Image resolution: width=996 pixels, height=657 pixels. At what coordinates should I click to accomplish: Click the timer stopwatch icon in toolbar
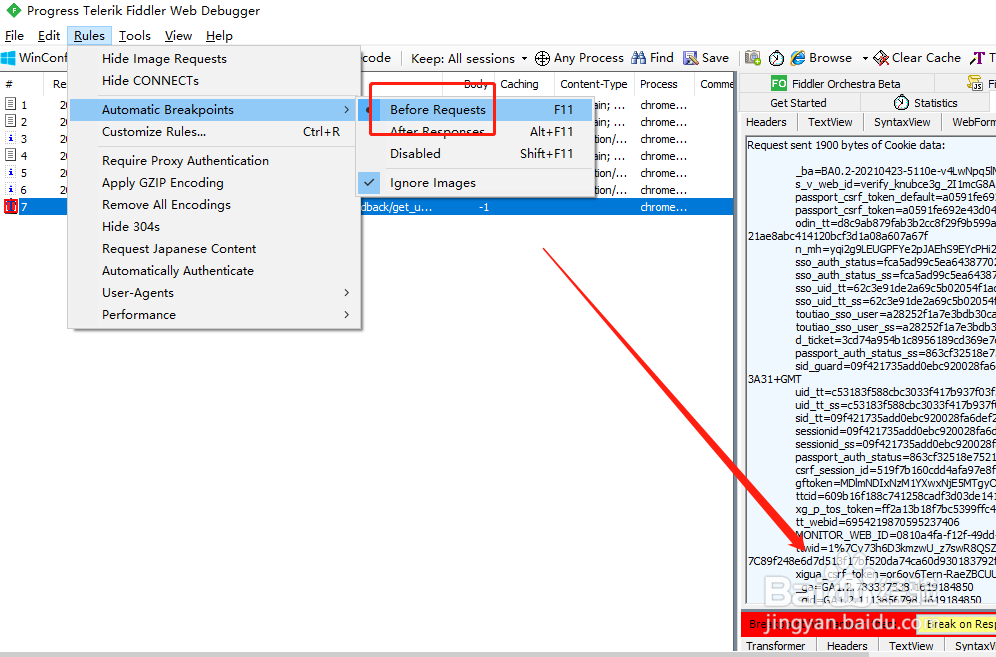(776, 58)
